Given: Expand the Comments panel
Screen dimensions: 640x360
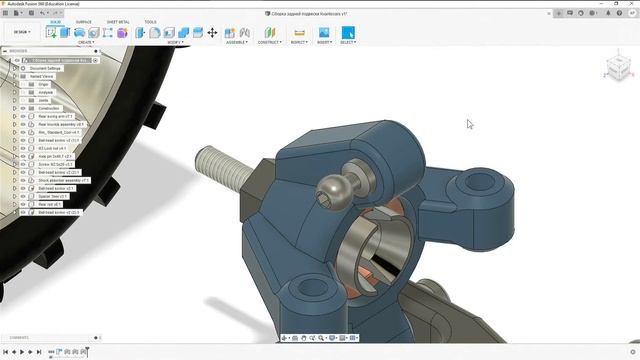Looking at the screenshot, I should click(x=96, y=338).
